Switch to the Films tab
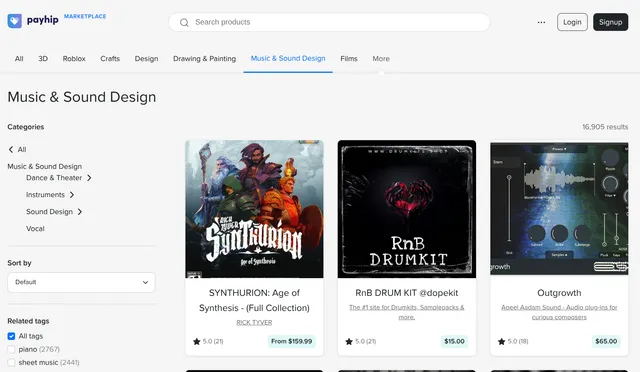 (349, 59)
